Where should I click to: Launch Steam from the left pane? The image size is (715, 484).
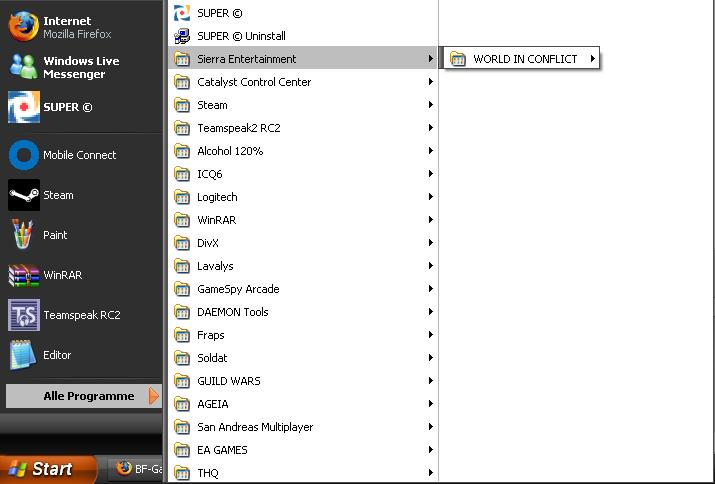pyautogui.click(x=24, y=195)
